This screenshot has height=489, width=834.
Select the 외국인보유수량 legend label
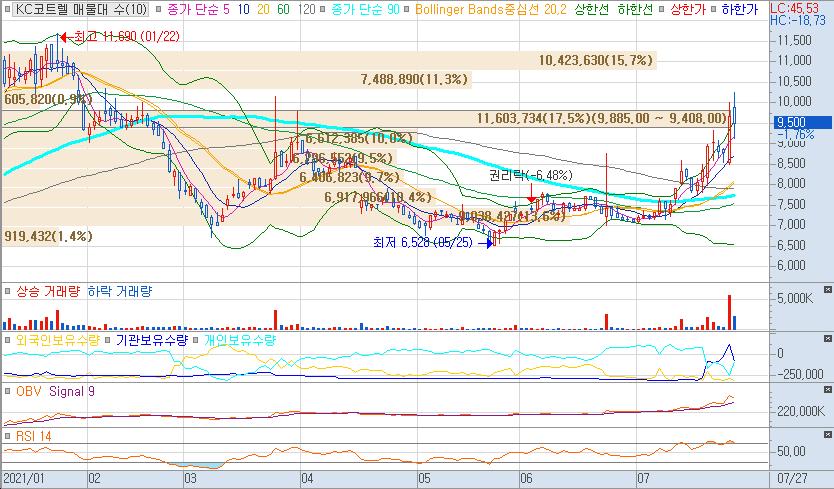57,340
